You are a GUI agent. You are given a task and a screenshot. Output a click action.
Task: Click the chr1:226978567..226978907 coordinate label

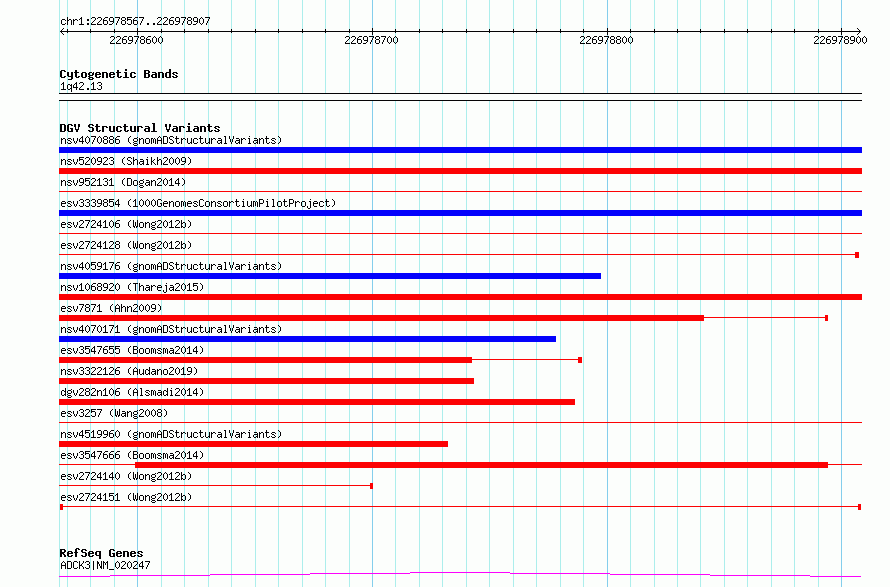[135, 22]
